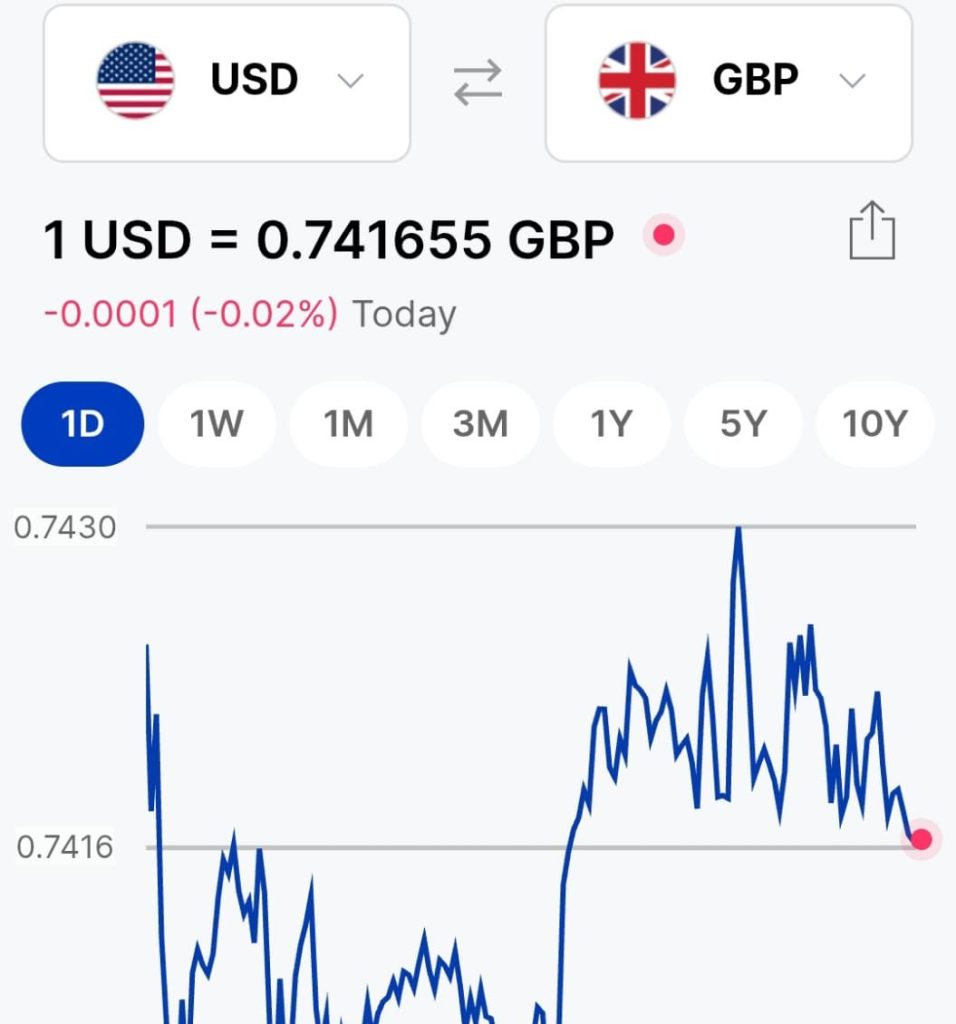Show the 3M chart range
The width and height of the screenshot is (956, 1024).
coord(481,424)
